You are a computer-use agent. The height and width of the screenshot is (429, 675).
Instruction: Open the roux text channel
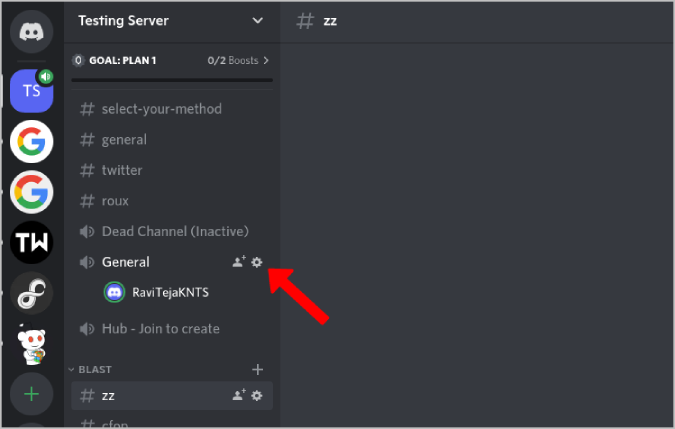[x=115, y=201]
